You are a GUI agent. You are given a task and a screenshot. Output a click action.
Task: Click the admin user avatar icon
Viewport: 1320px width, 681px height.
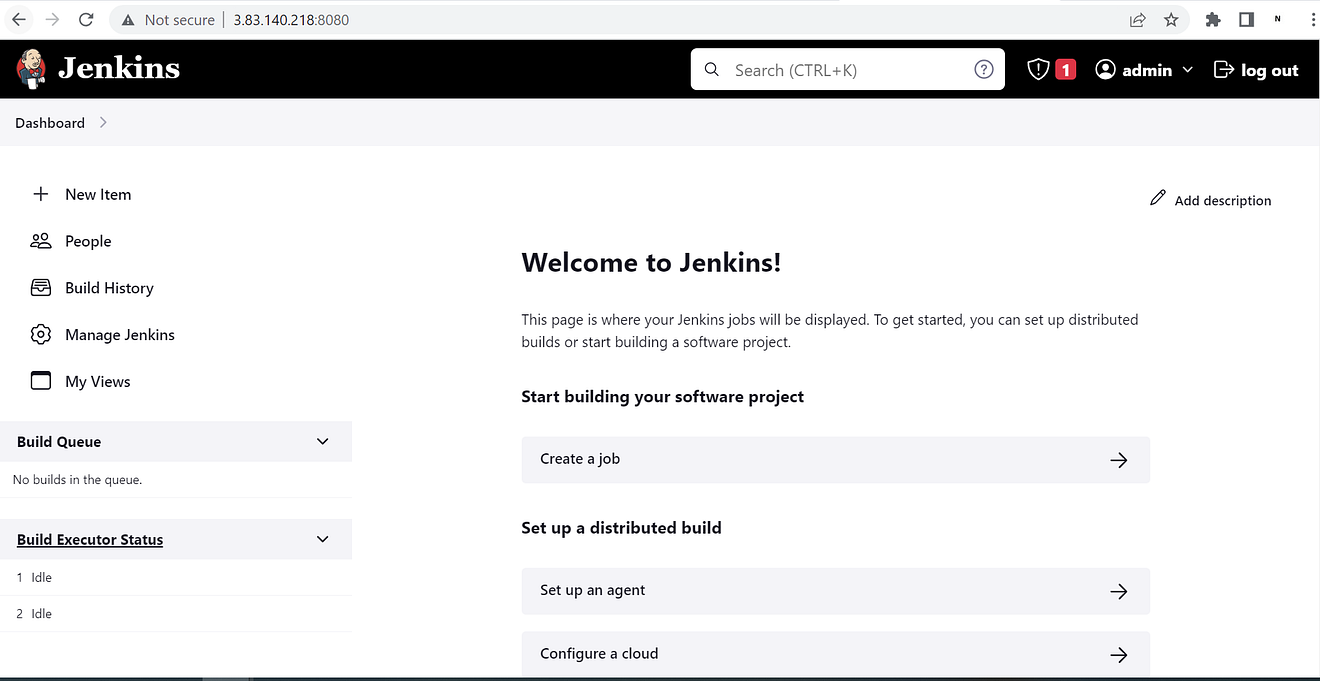(x=1105, y=69)
